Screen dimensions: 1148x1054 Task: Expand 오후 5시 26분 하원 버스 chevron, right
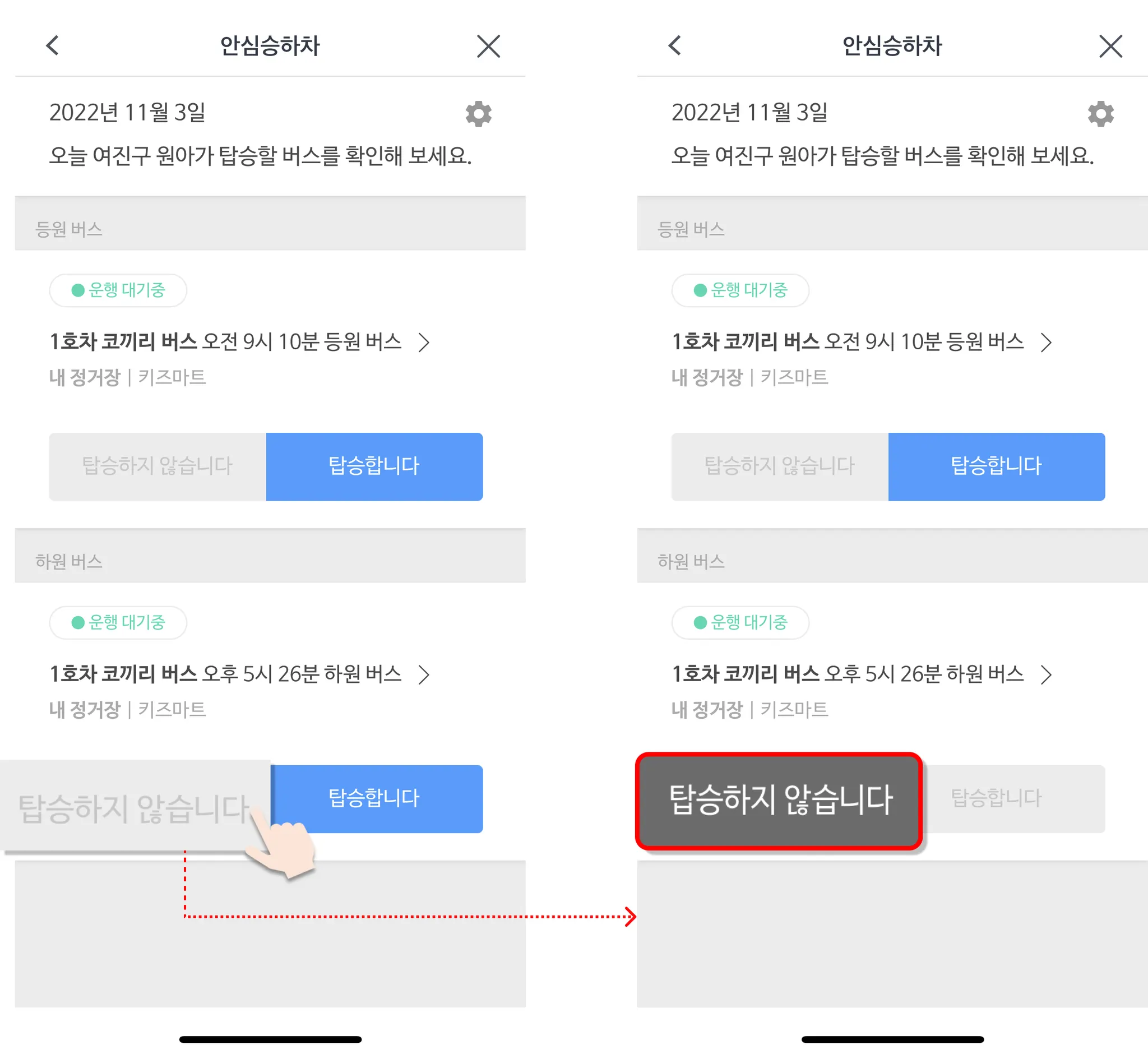(x=1046, y=674)
